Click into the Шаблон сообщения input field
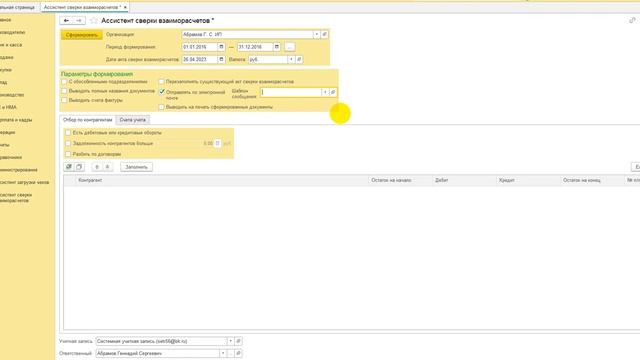This screenshot has width=640, height=360. click(x=291, y=92)
